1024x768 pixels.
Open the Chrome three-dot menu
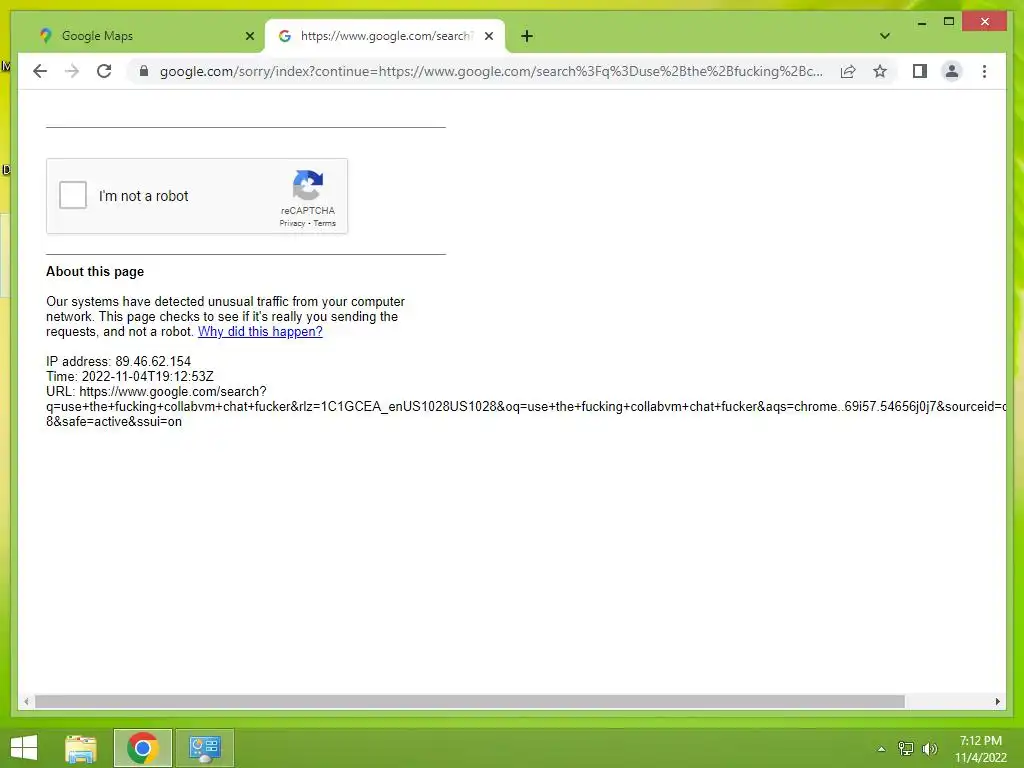[984, 71]
